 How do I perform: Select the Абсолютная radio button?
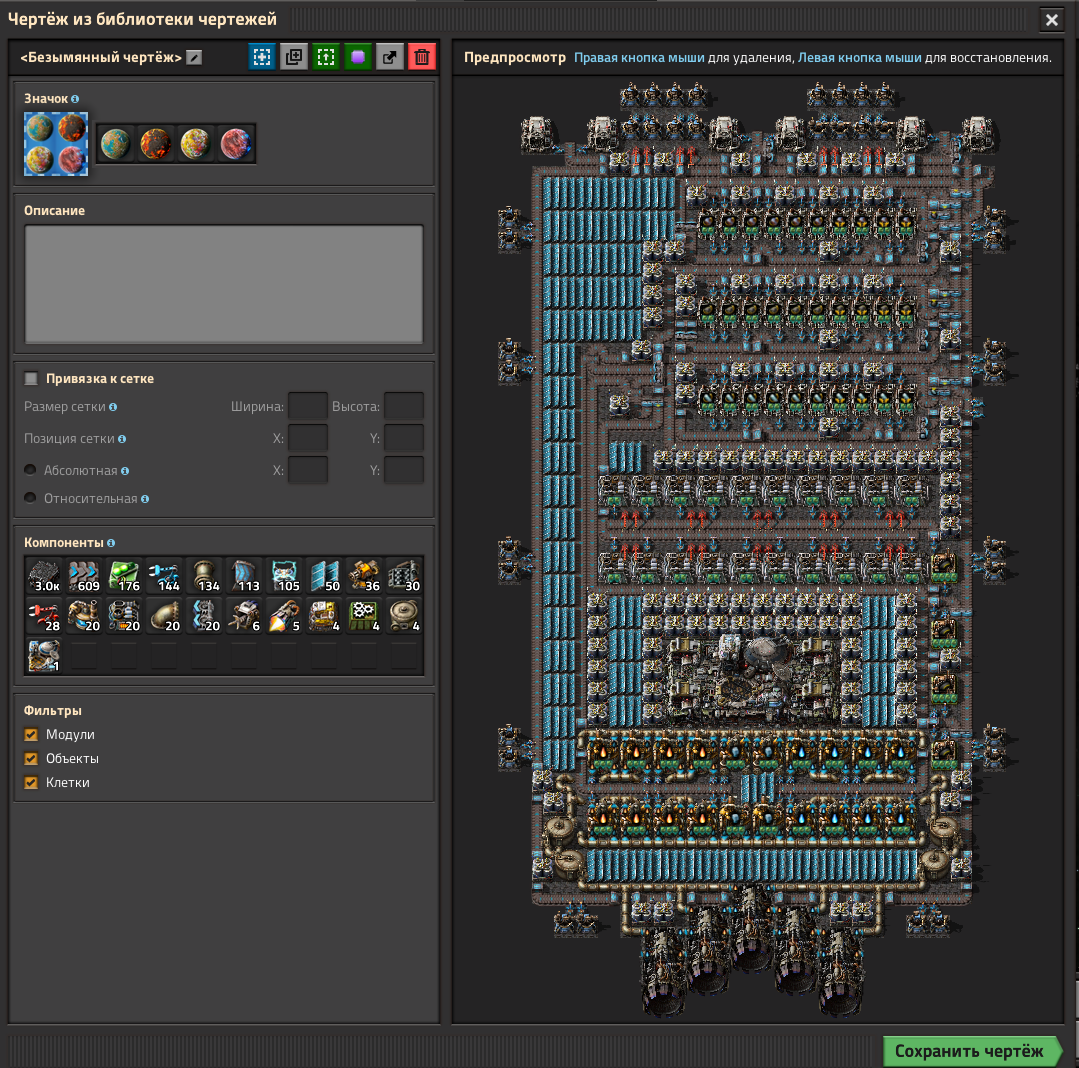31,470
